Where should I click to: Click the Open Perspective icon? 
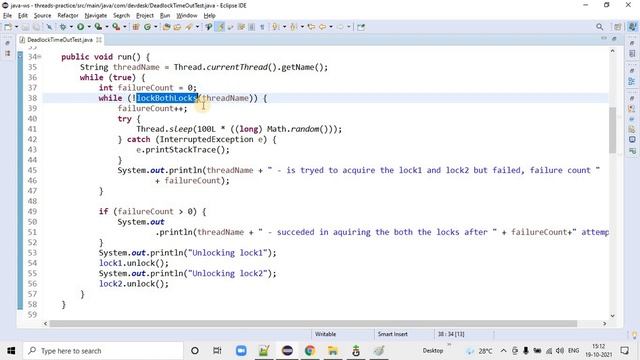click(x=618, y=27)
